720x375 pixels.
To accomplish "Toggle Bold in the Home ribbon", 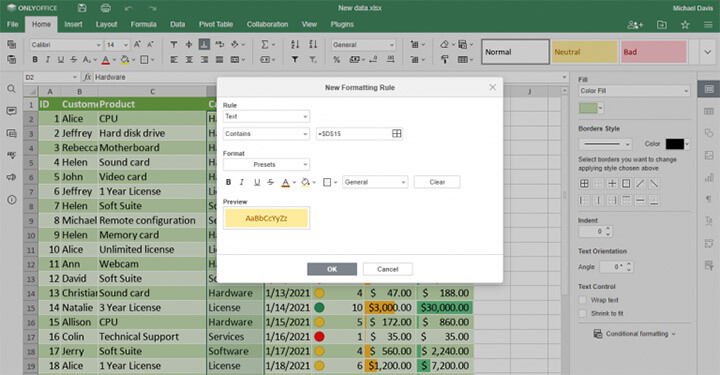I will (x=35, y=60).
